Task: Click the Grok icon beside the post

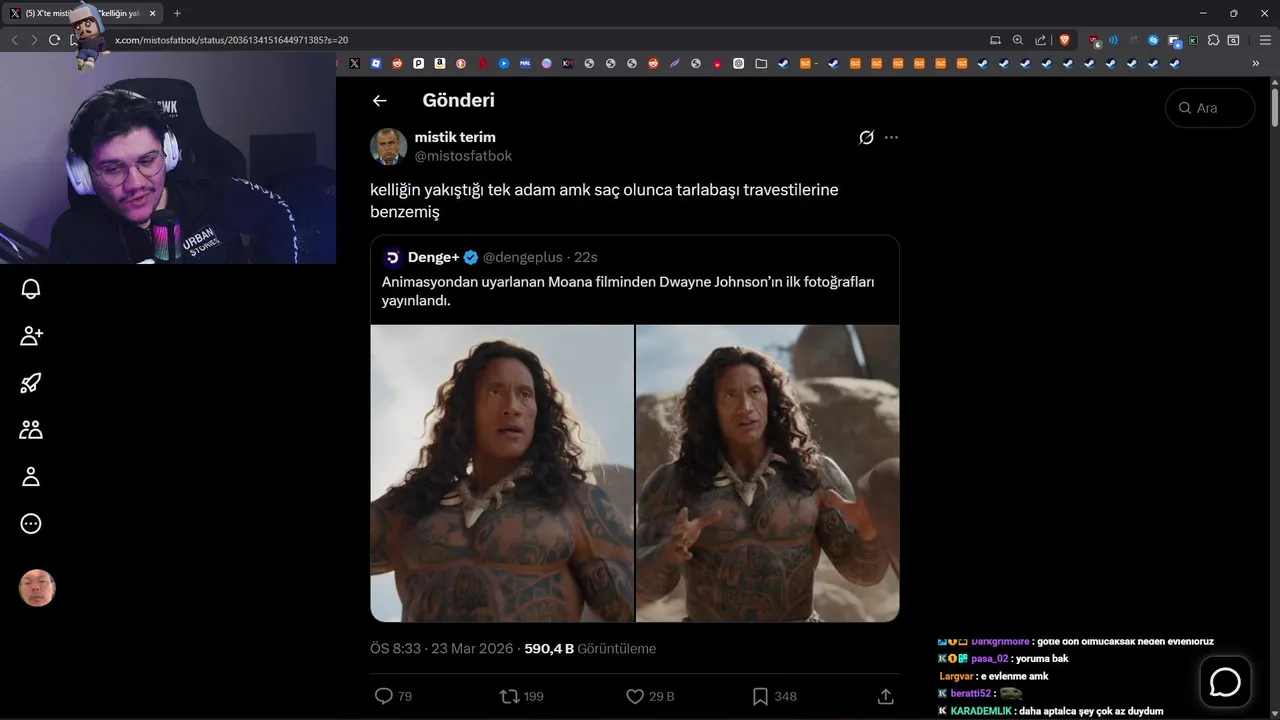Action: click(x=866, y=137)
